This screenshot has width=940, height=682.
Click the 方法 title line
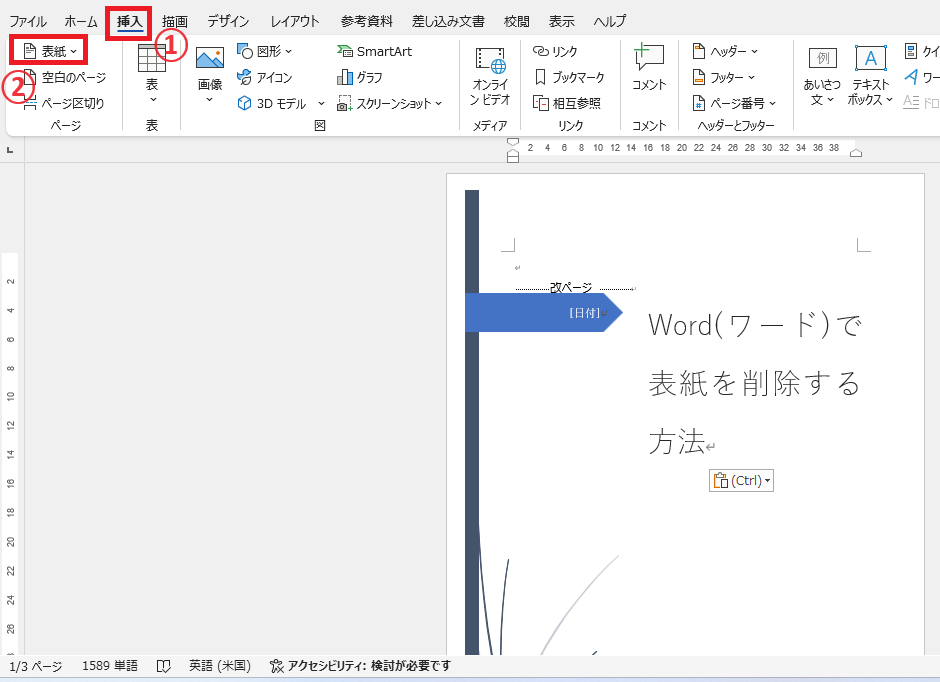point(677,442)
